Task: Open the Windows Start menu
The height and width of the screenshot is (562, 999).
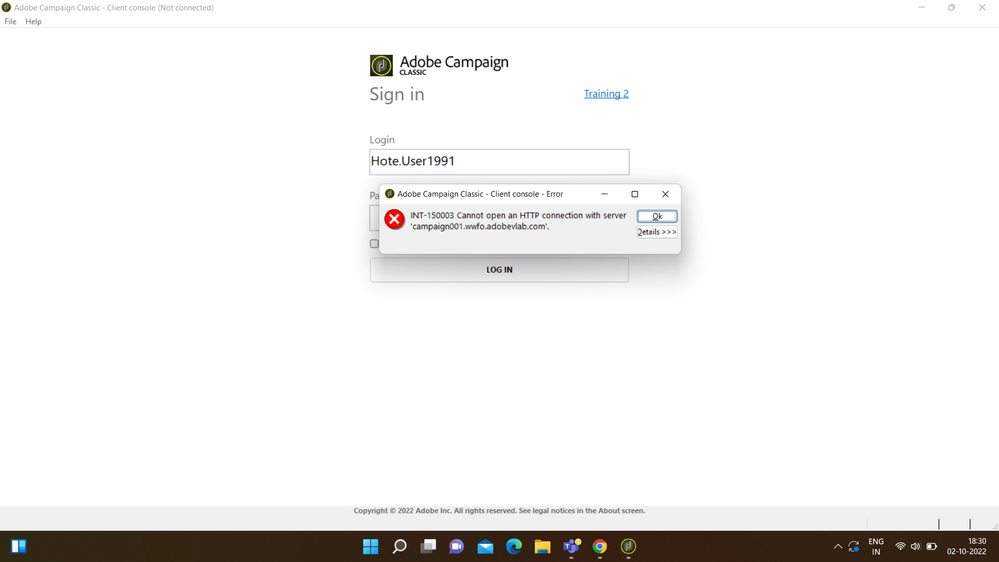Action: [371, 546]
